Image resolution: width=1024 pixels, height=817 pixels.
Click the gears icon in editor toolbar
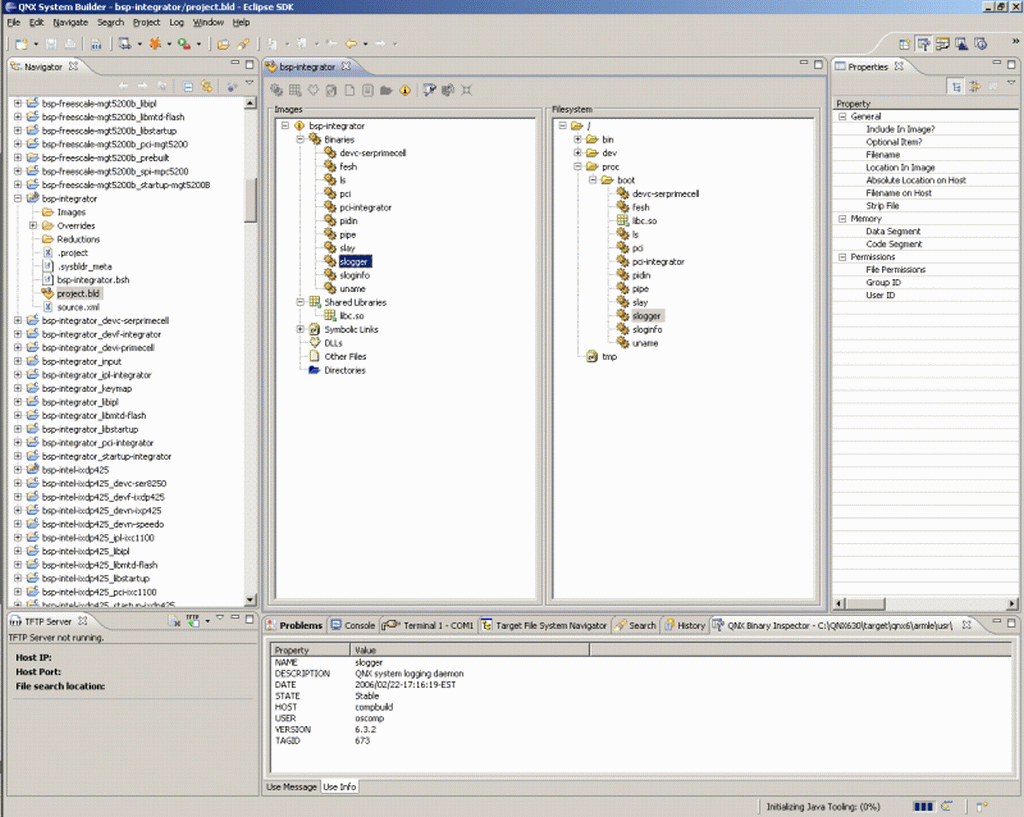coord(277,90)
